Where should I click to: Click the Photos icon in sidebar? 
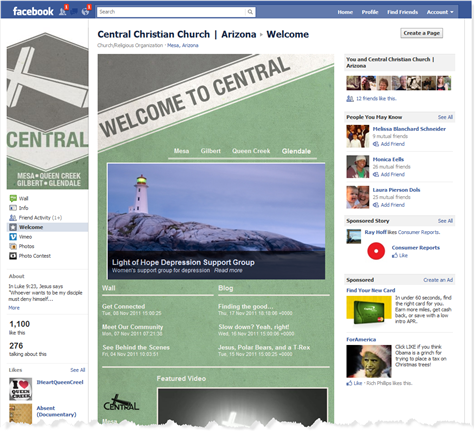coord(13,246)
